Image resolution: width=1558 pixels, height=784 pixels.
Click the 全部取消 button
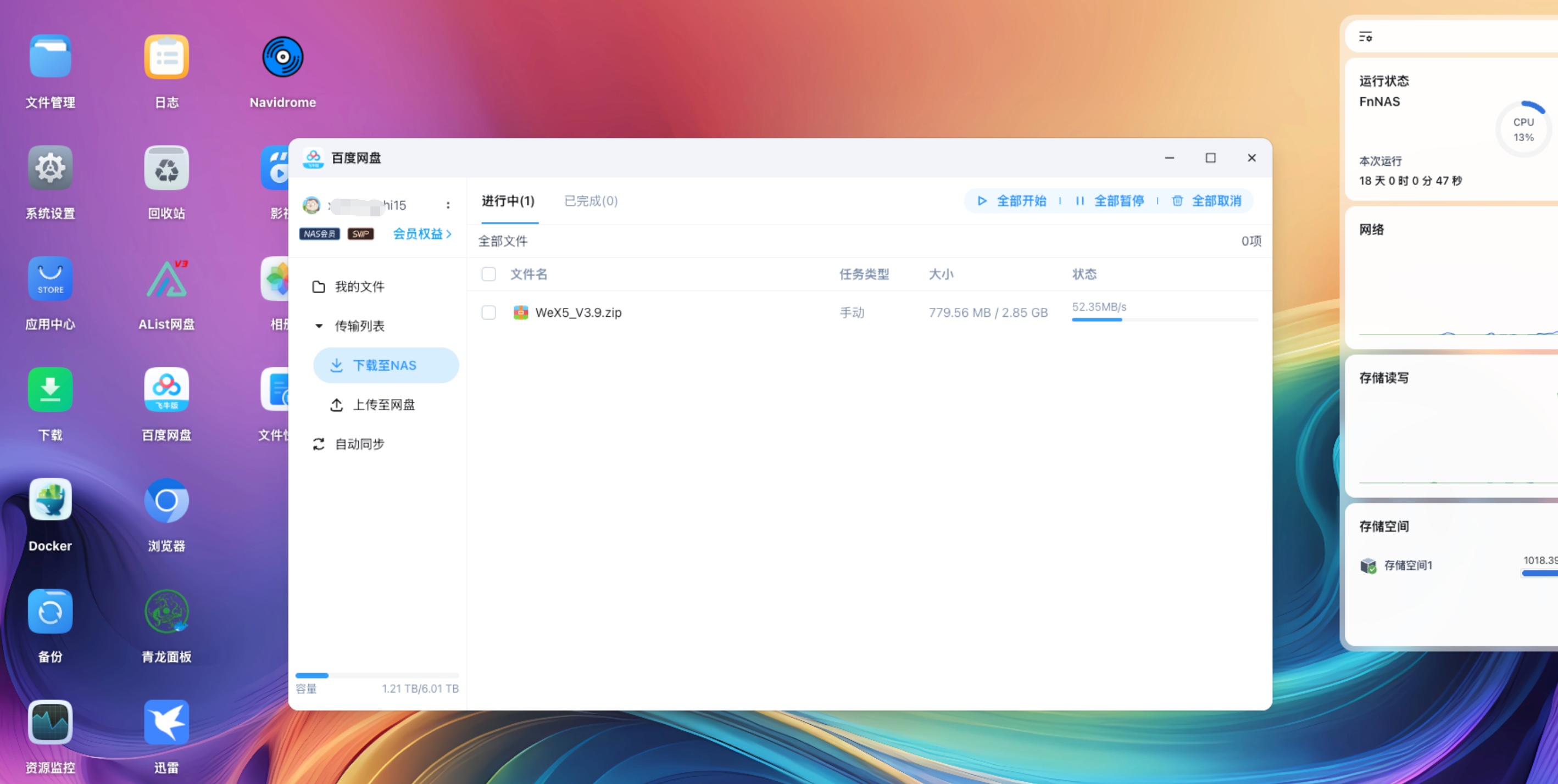pyautogui.click(x=1207, y=201)
